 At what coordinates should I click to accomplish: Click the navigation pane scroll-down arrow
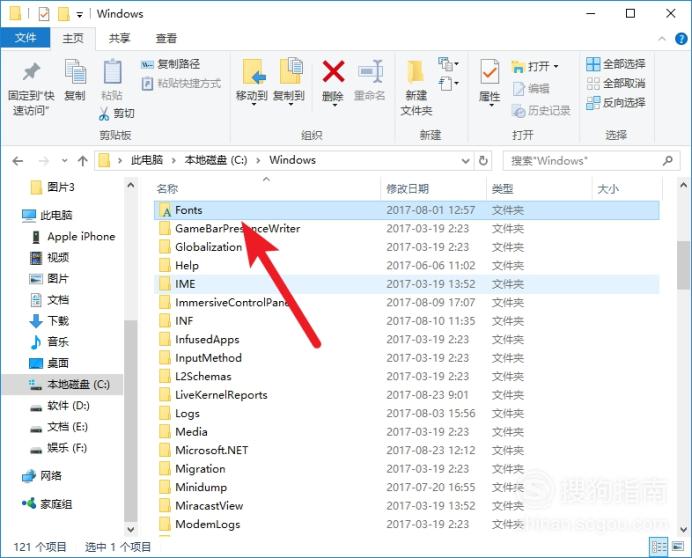click(x=131, y=529)
